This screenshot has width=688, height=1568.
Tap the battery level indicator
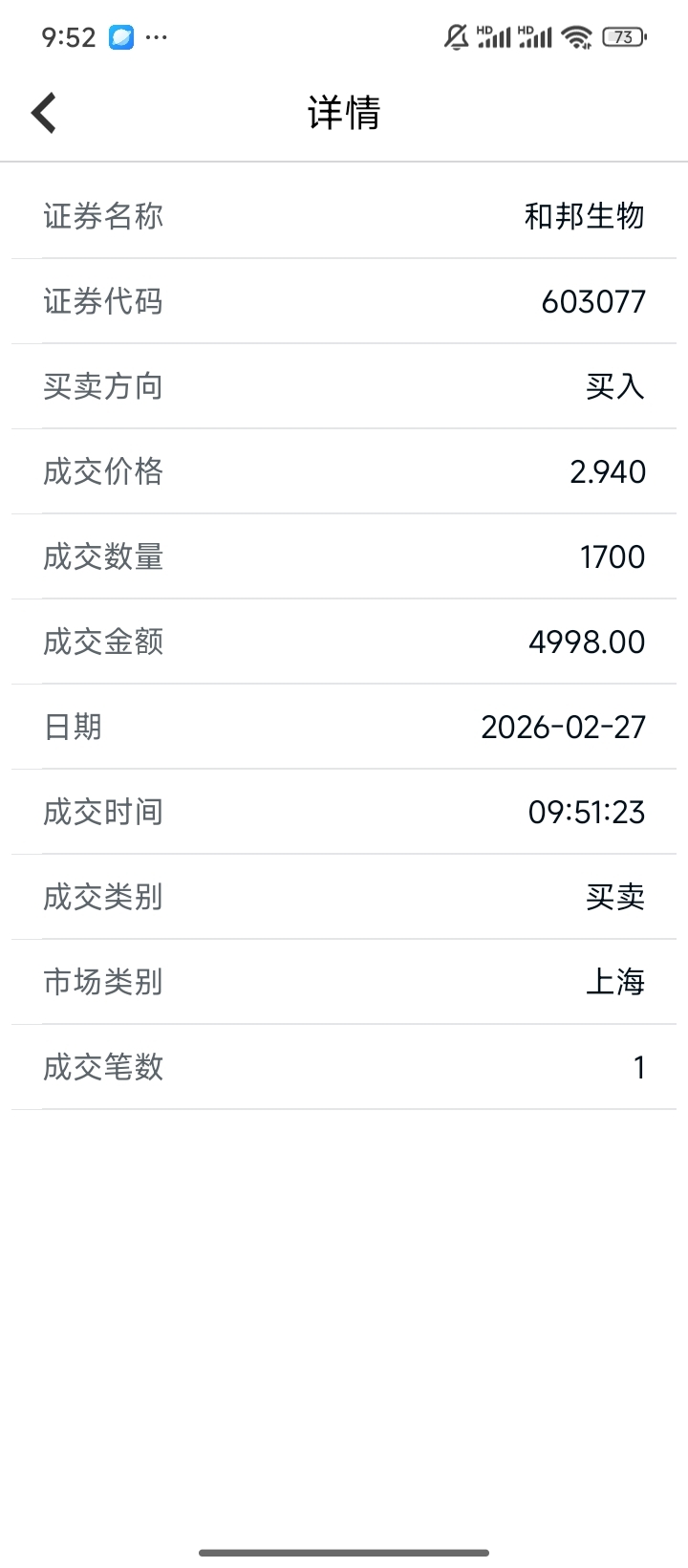pos(625,37)
